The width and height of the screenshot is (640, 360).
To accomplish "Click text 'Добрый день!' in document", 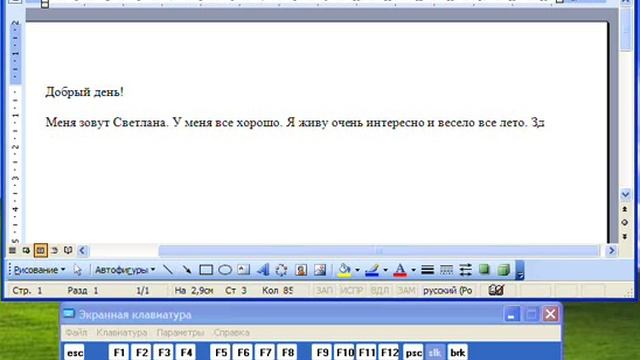I will [84, 92].
